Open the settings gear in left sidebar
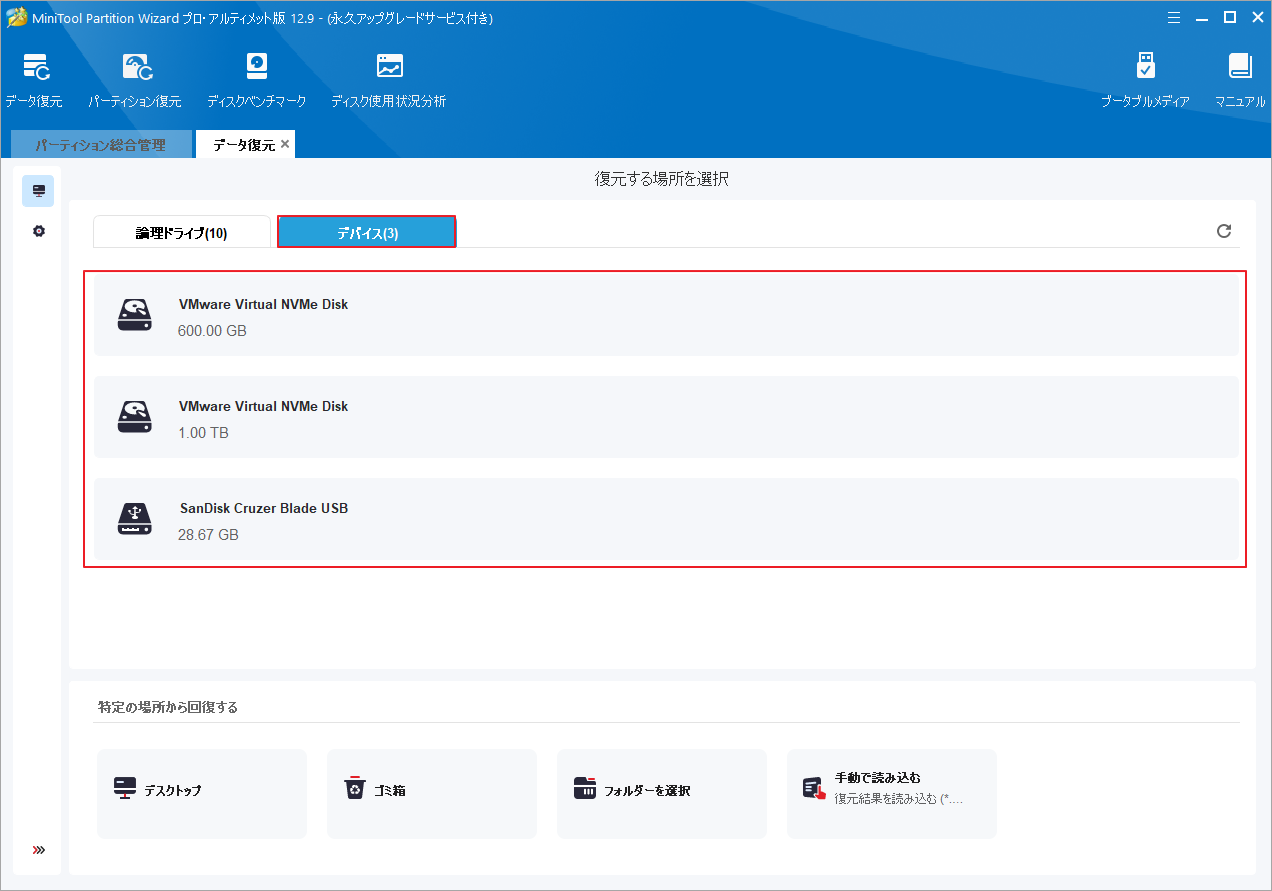1272x891 pixels. click(x=38, y=231)
